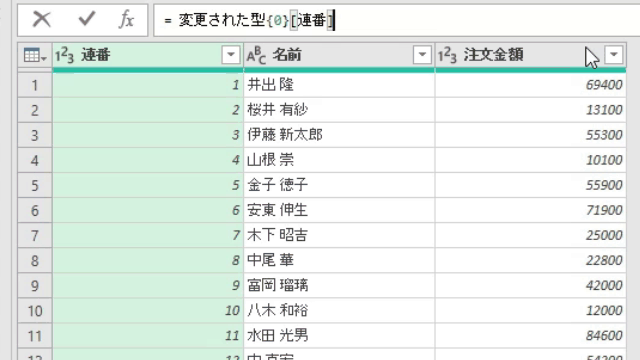Select the 注文金額 column header
The height and width of the screenshot is (360, 640).
point(531,55)
